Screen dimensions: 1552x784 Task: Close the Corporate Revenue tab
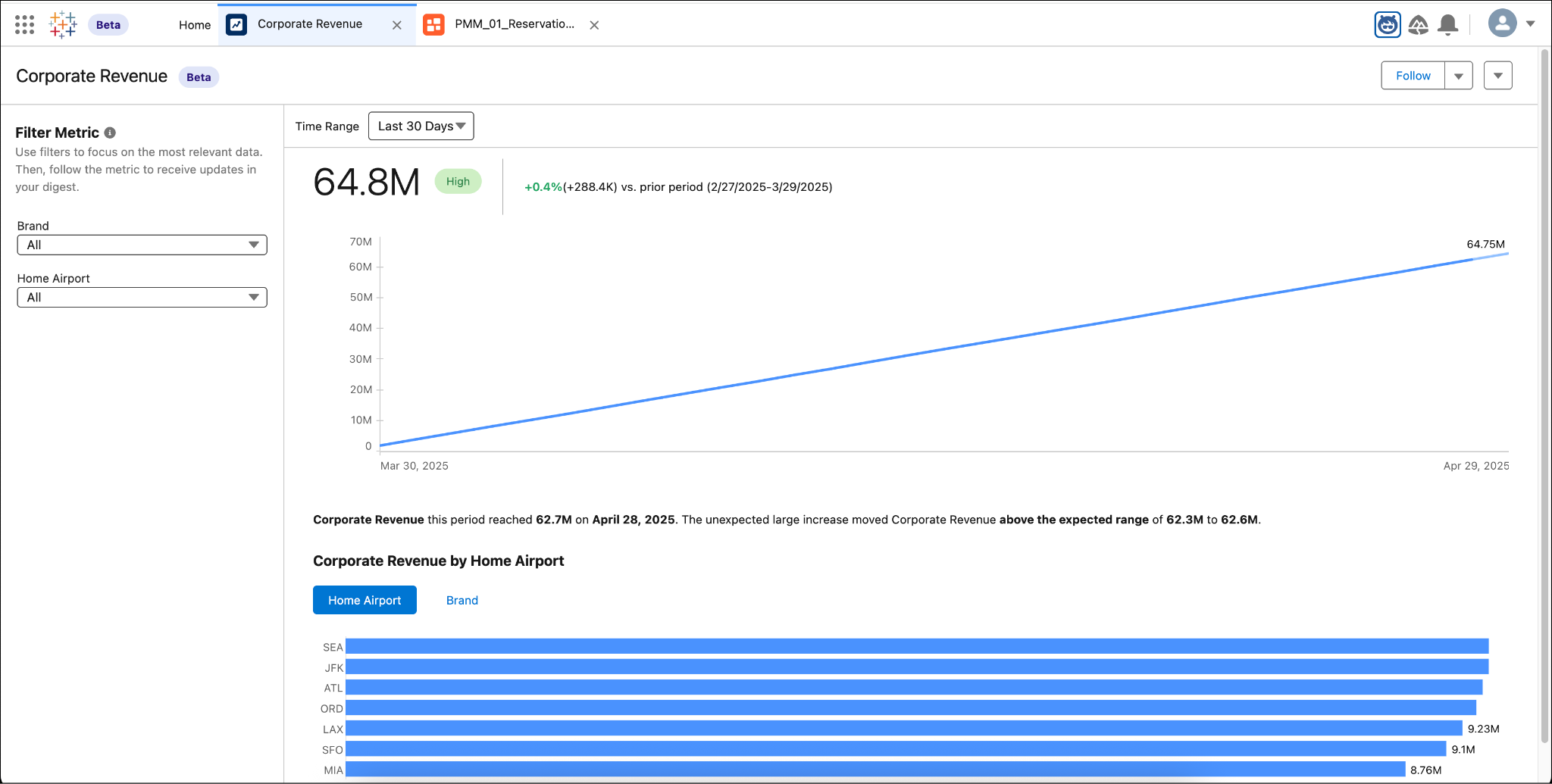(397, 25)
